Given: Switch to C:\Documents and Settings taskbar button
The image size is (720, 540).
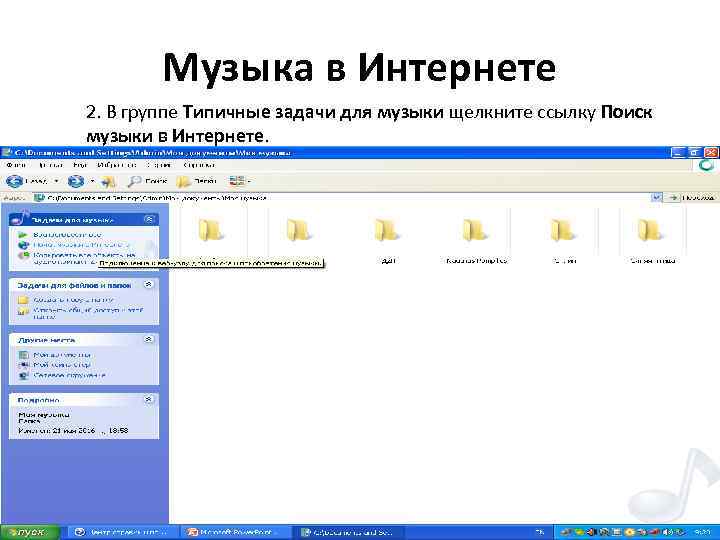Looking at the screenshot, I should tap(349, 533).
